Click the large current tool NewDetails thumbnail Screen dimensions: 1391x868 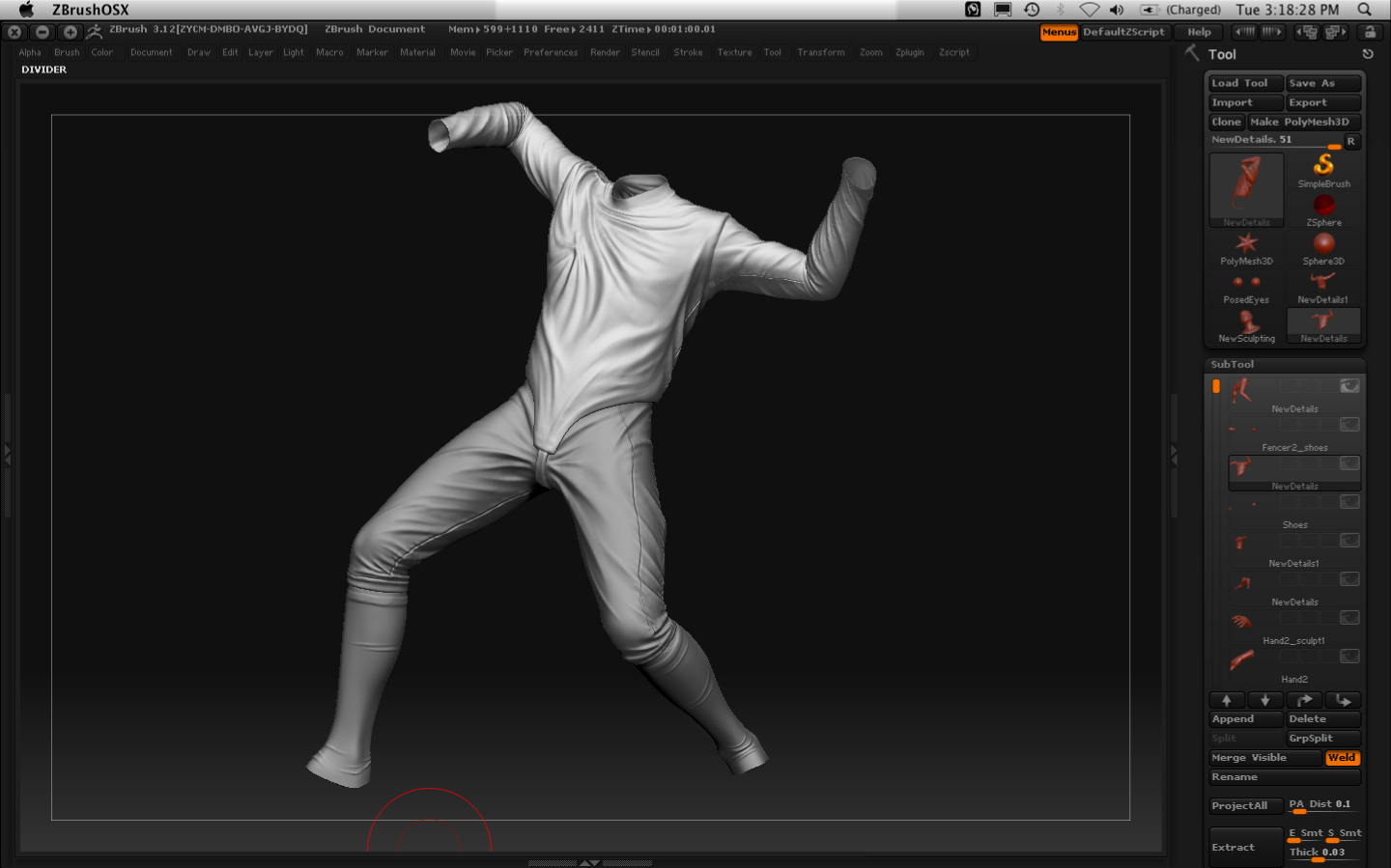pyautogui.click(x=1246, y=189)
